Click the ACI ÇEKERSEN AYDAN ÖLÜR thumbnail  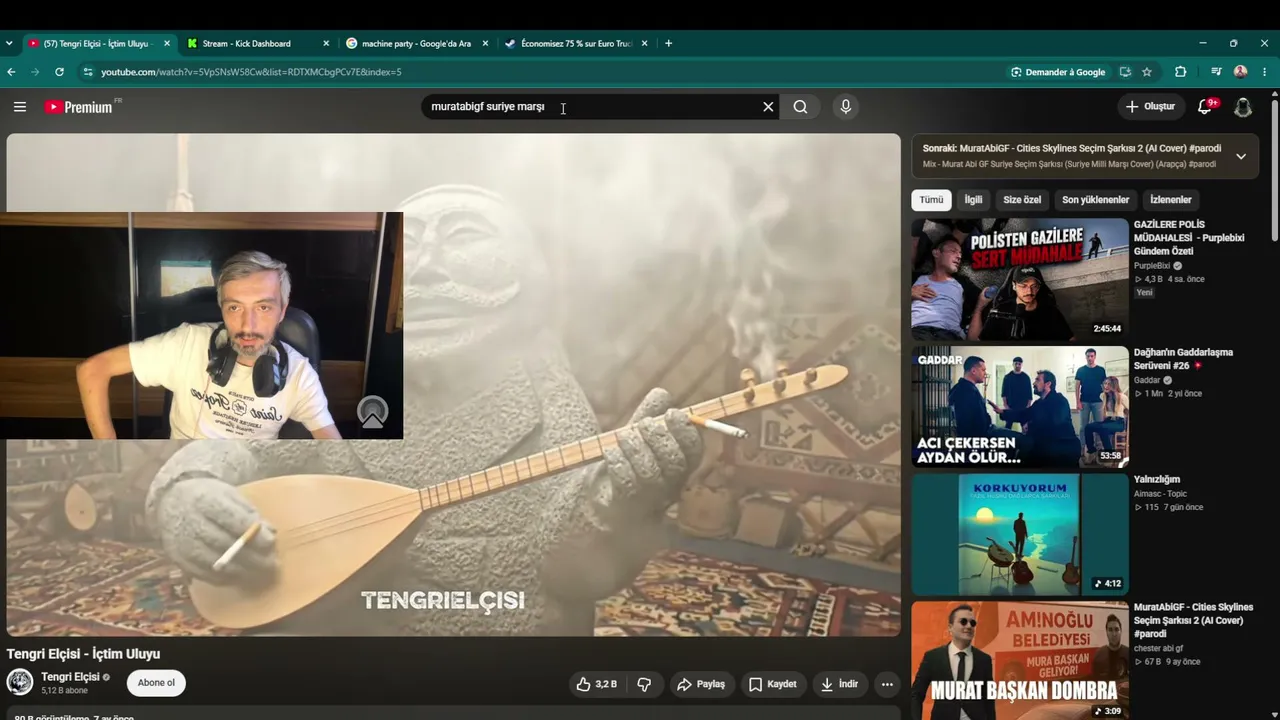pyautogui.click(x=1020, y=407)
